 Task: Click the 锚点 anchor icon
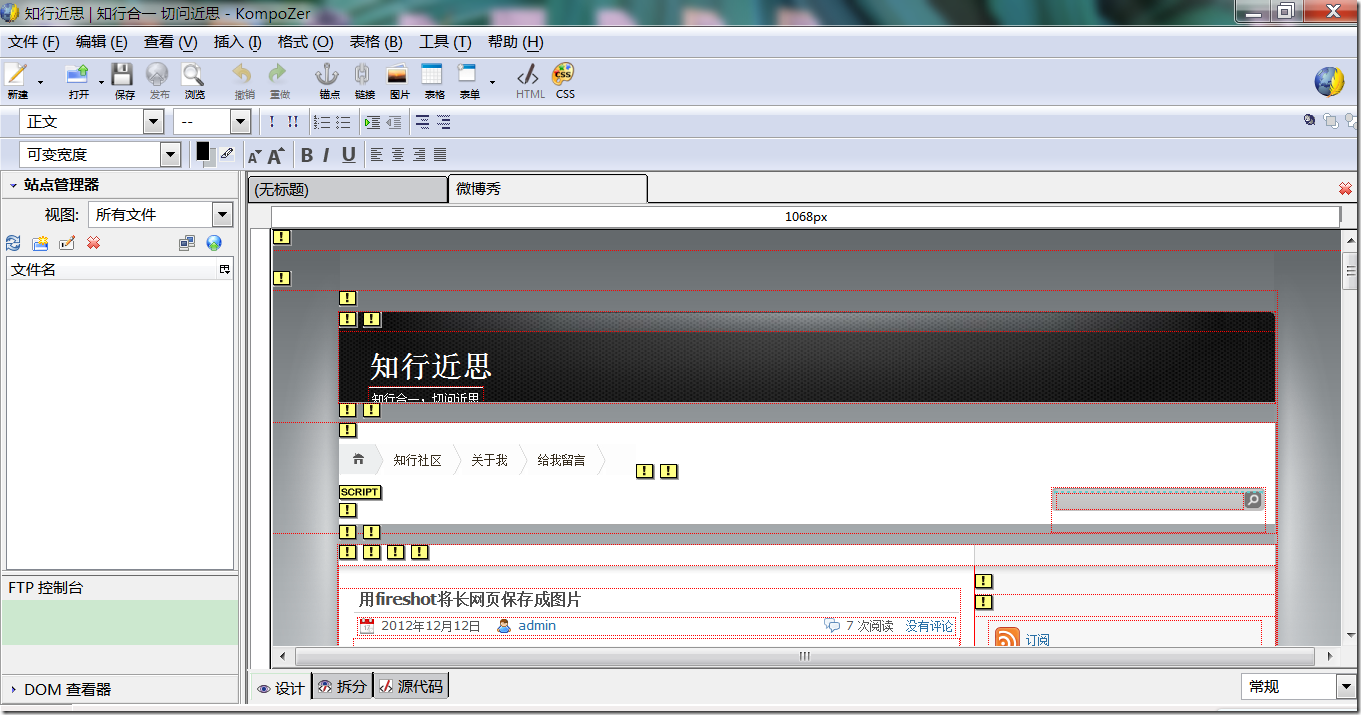click(329, 80)
